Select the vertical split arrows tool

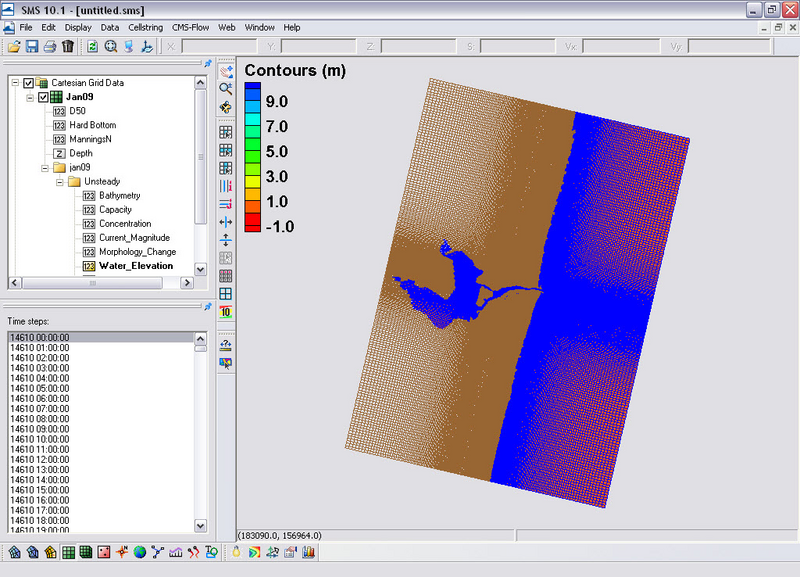point(226,240)
